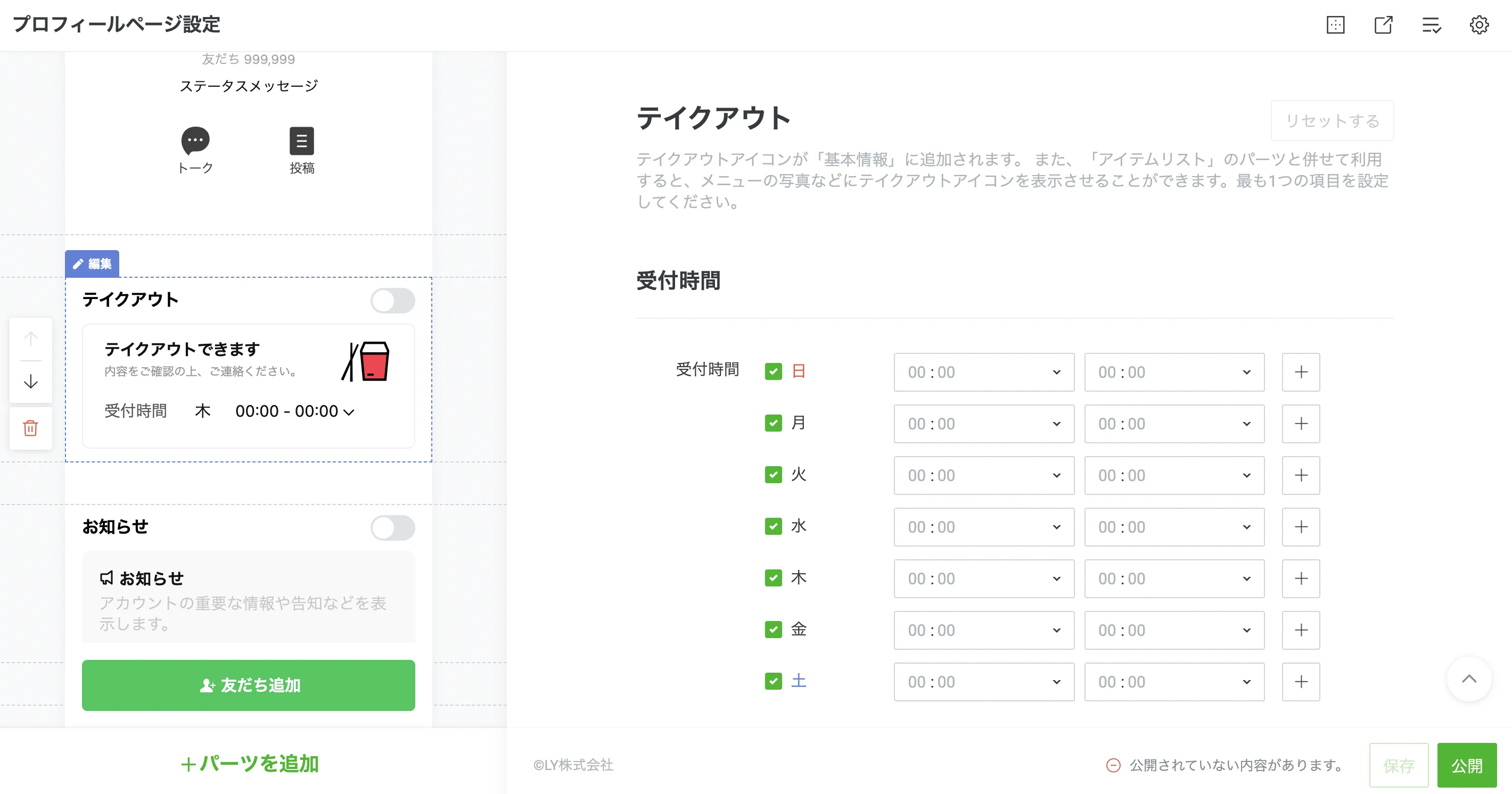Click the Posts (投稿) document icon
The image size is (1512, 794).
pyautogui.click(x=302, y=141)
